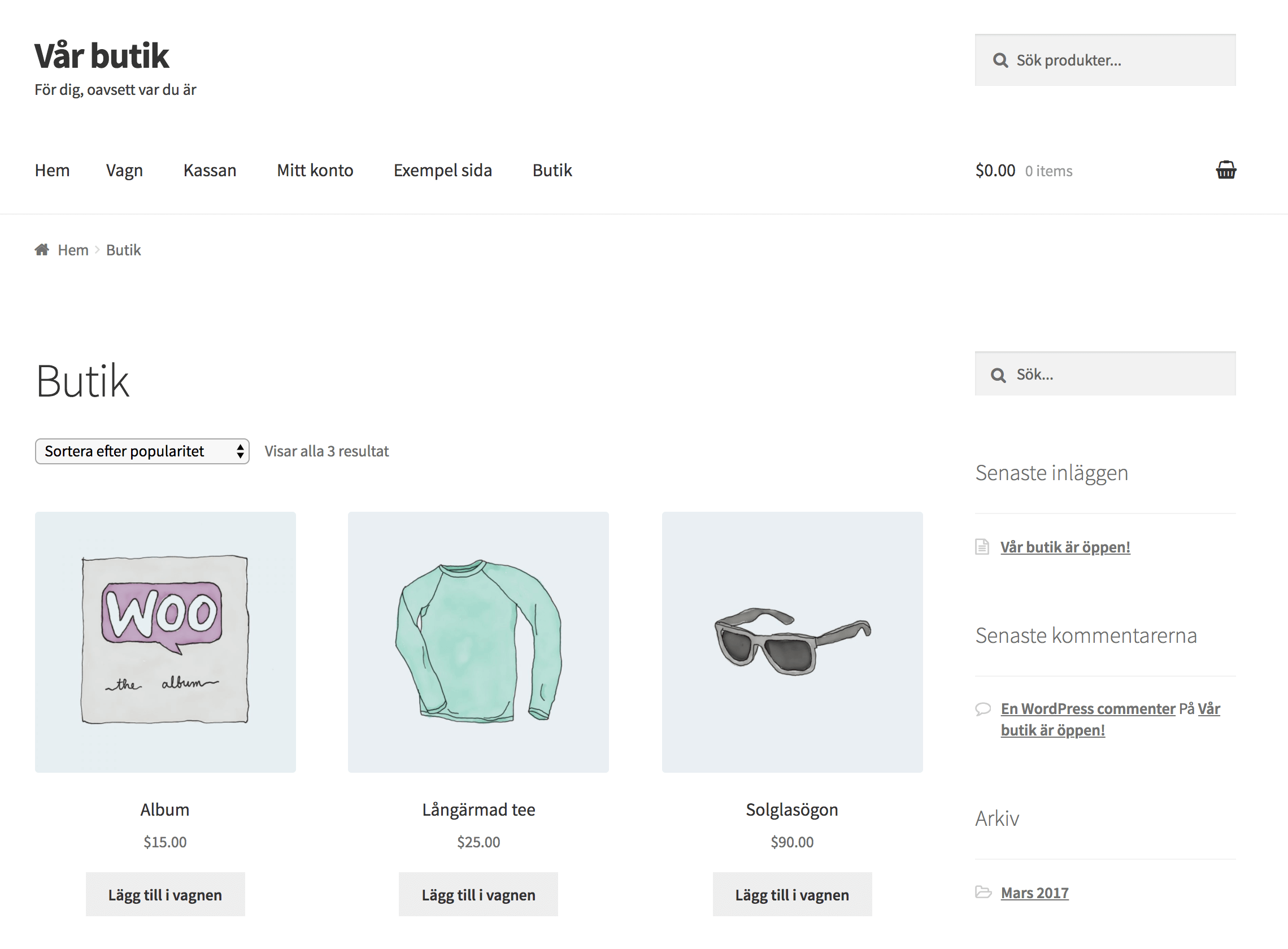Click the Butik breadcrumb entry
Screen dimensions: 1288x949
coord(123,249)
